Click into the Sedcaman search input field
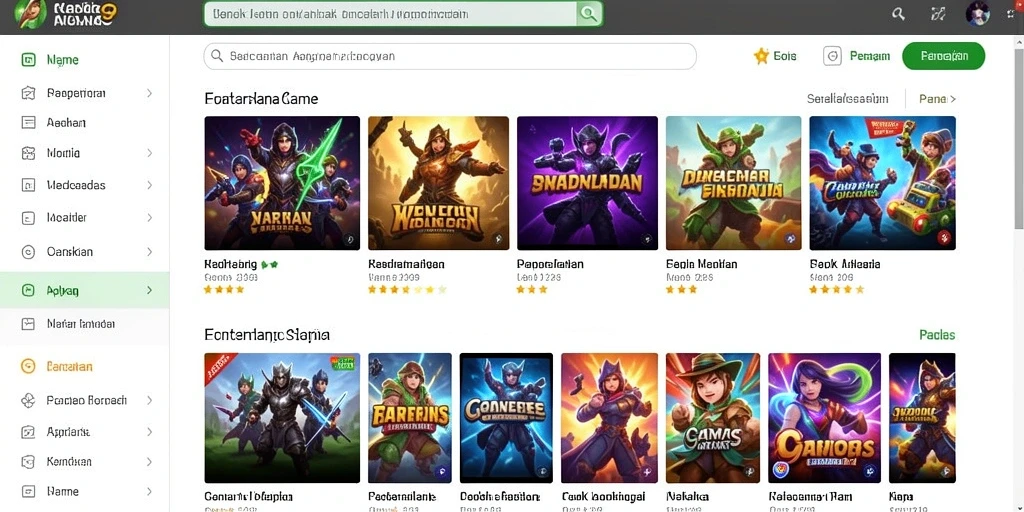 click(450, 56)
